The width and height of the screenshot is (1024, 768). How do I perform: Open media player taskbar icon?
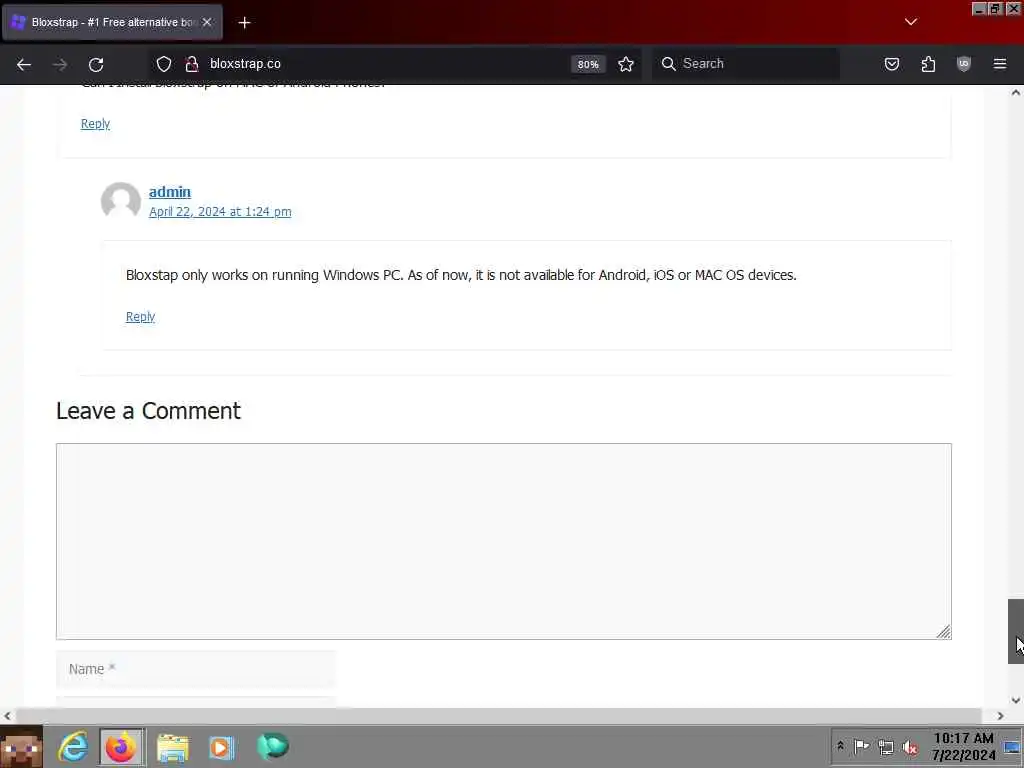(x=221, y=748)
